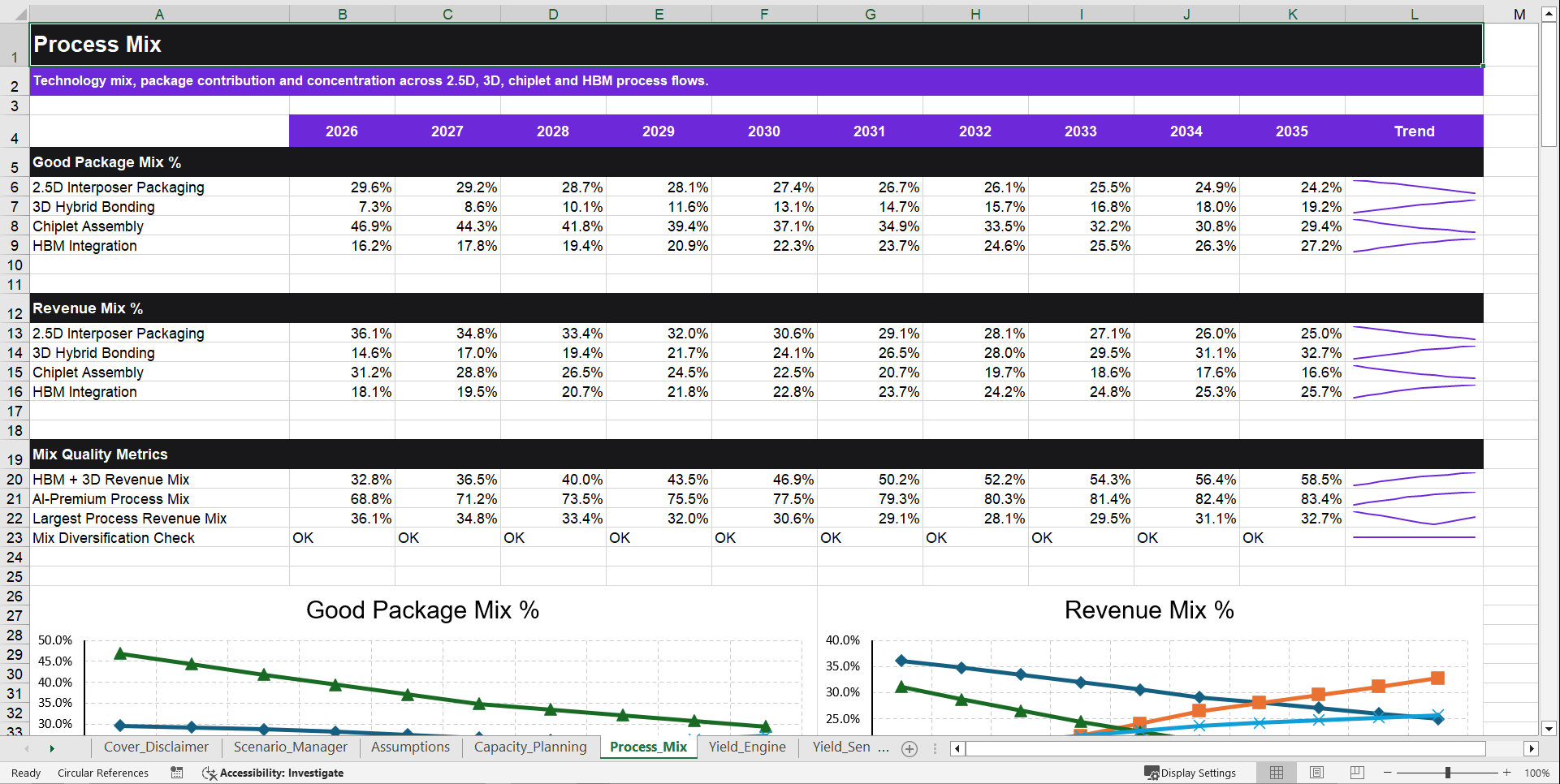1560x784 pixels.
Task: Open Accessibility: Investigate checker
Action: 273,773
